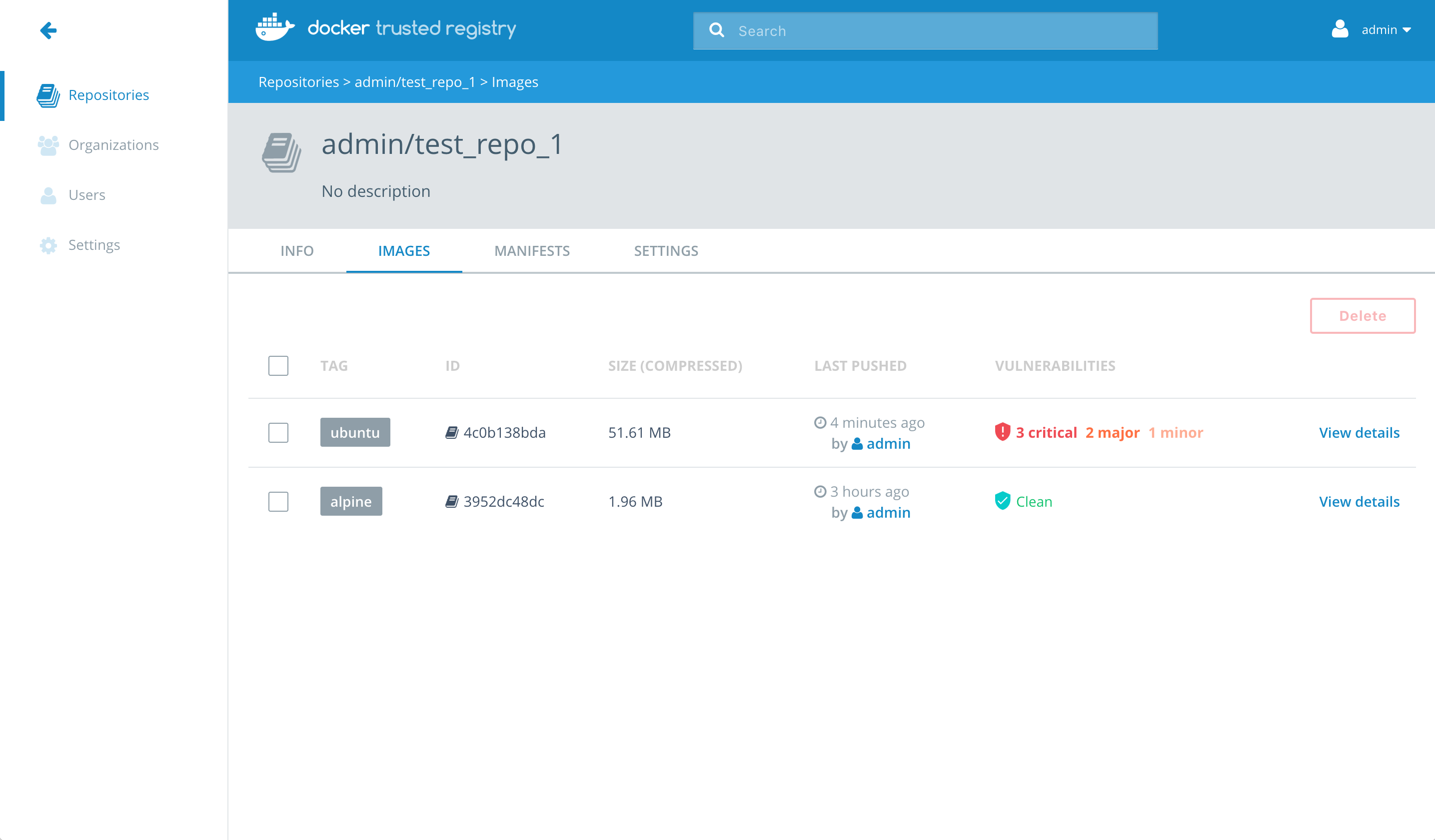Click the Users person icon
The height and width of the screenshot is (840, 1435).
(48, 195)
